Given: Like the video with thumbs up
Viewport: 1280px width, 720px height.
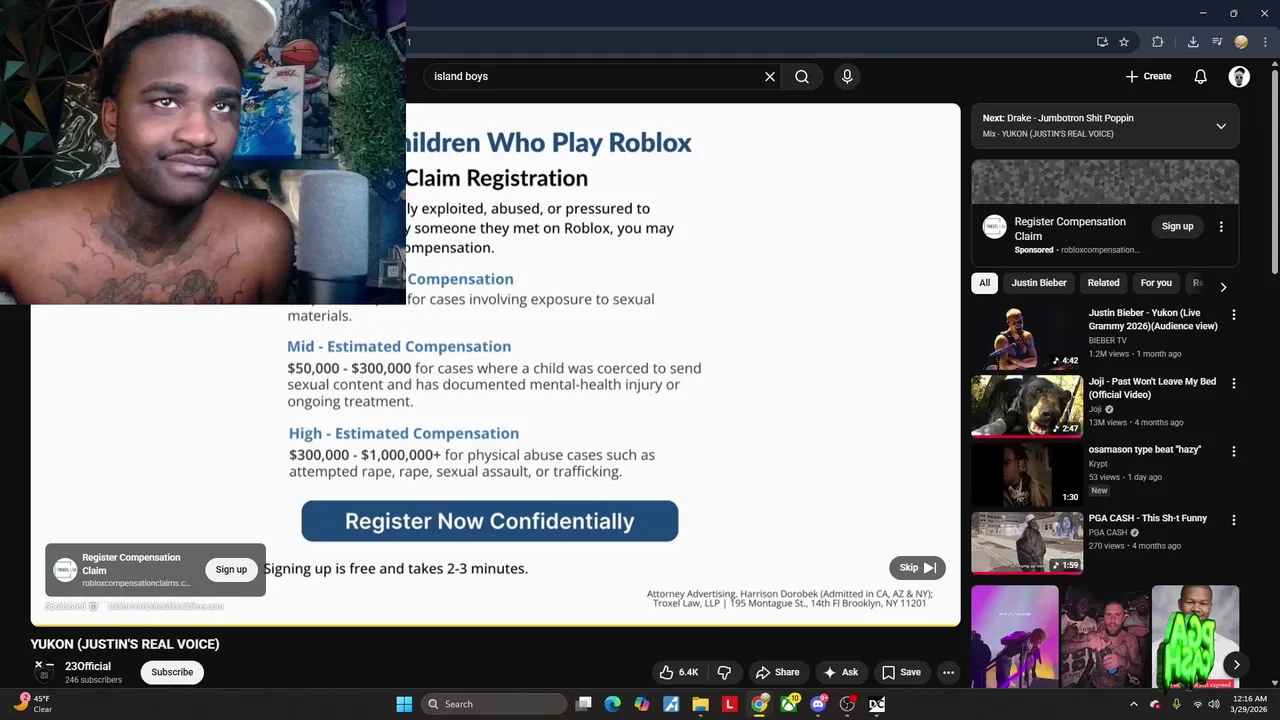Looking at the screenshot, I should click(678, 672).
